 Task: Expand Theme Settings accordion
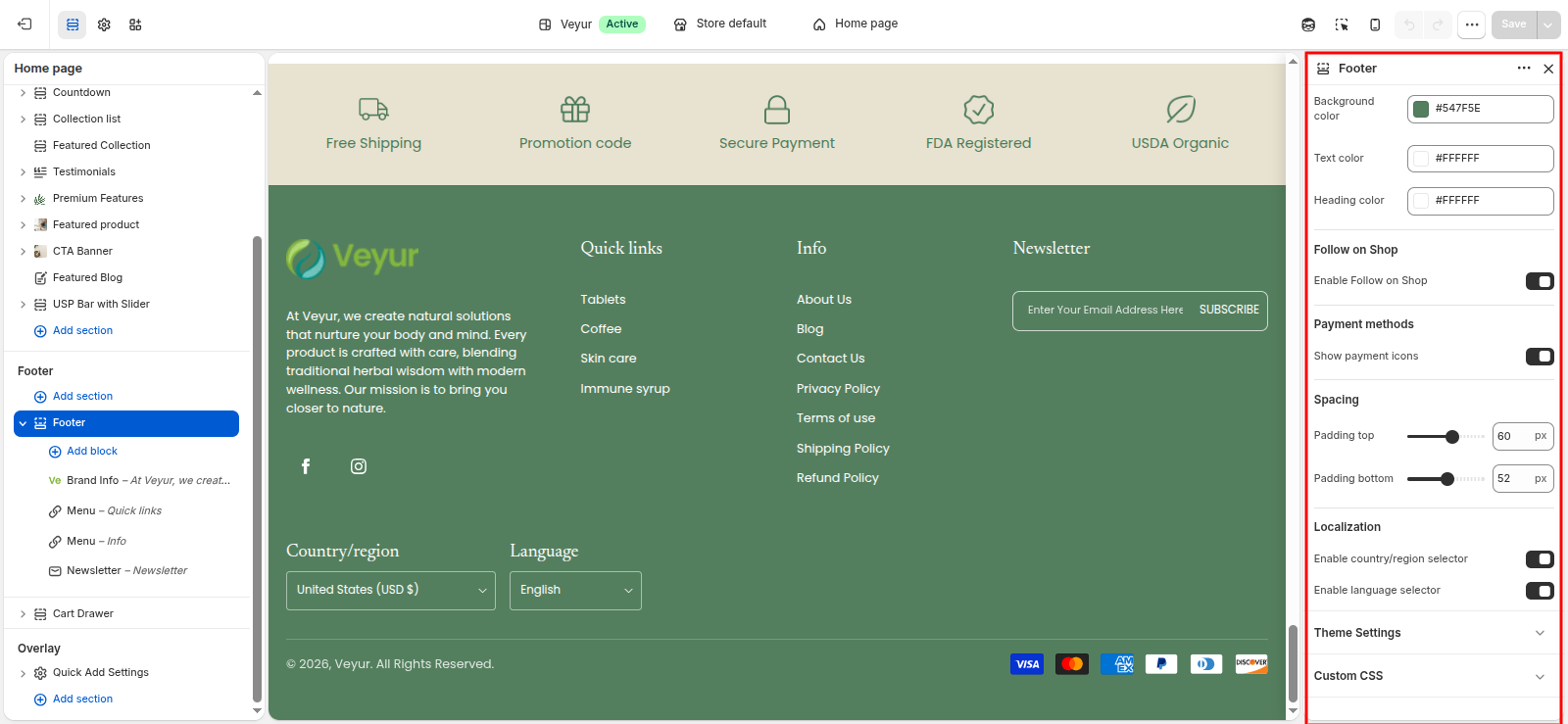click(x=1433, y=633)
